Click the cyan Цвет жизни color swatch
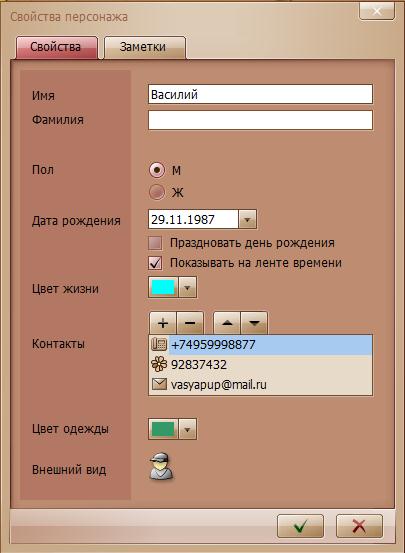The height and width of the screenshot is (553, 405). tap(163, 287)
